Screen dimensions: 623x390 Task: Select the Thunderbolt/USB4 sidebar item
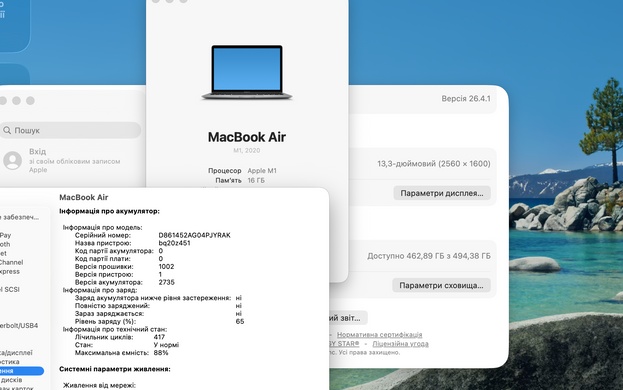point(19,325)
